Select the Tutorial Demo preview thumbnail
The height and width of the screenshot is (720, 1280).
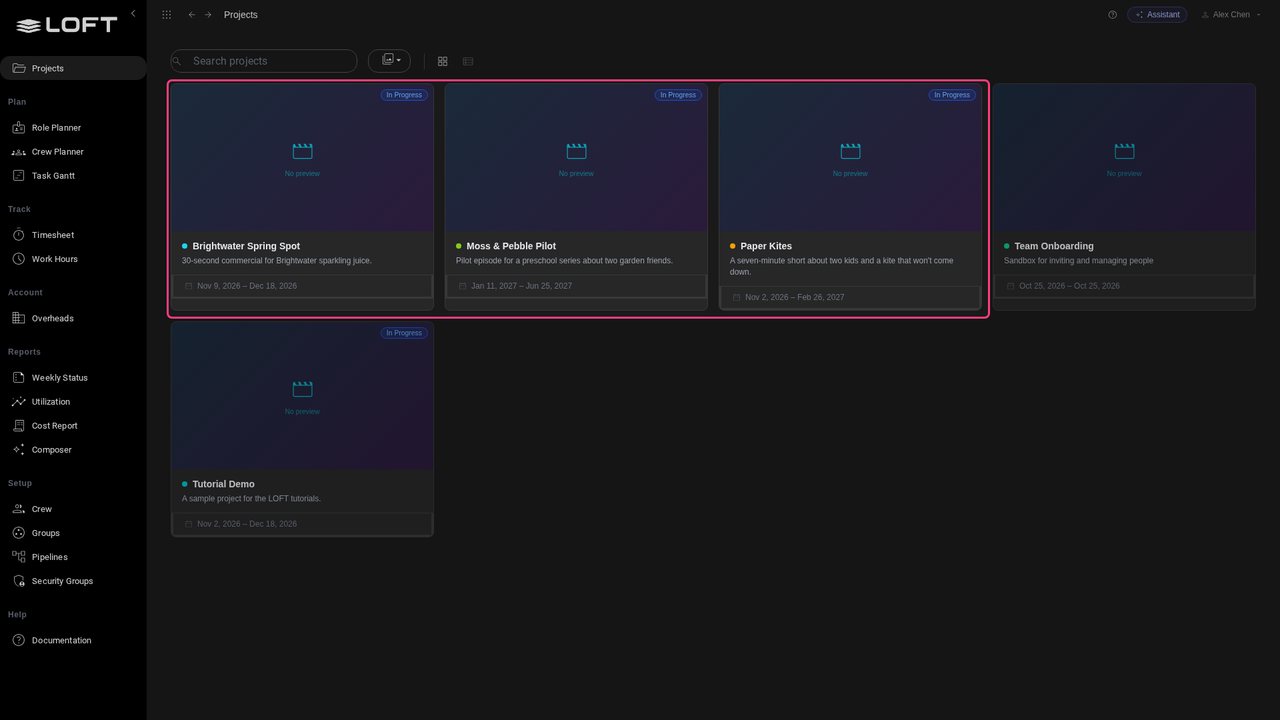click(x=302, y=396)
